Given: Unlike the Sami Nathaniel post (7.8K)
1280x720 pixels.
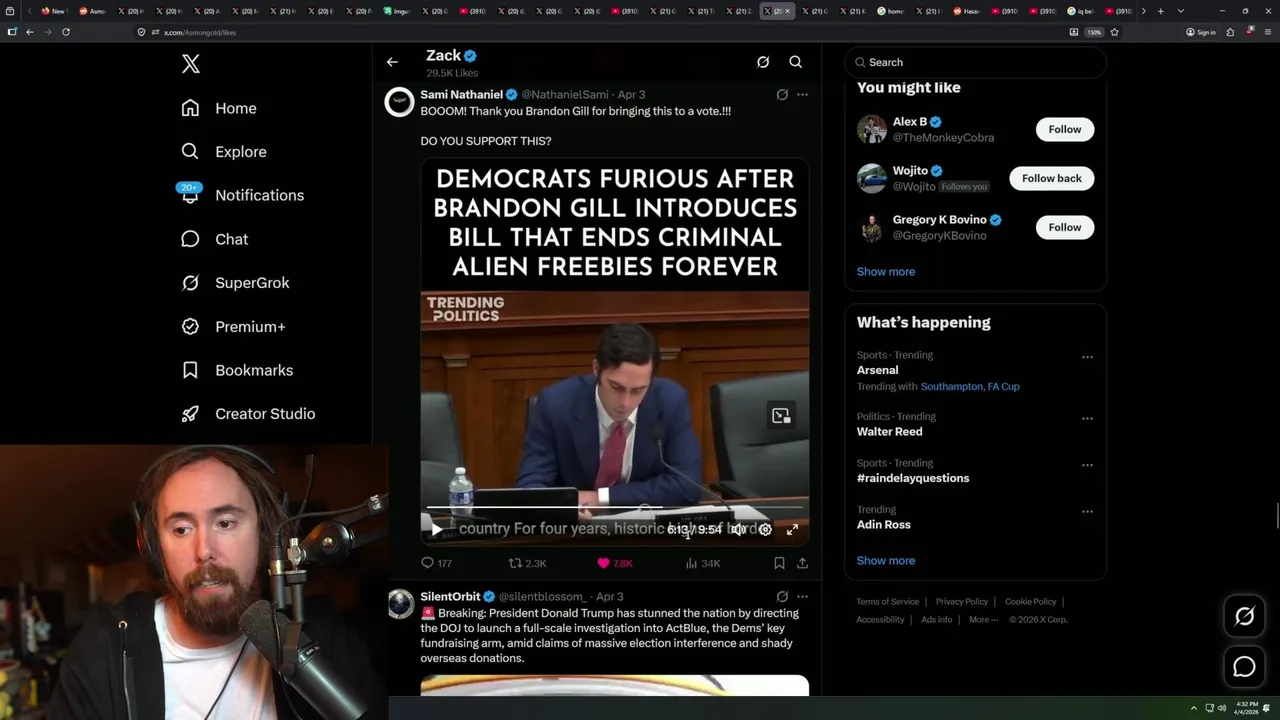Looking at the screenshot, I should tap(615, 563).
